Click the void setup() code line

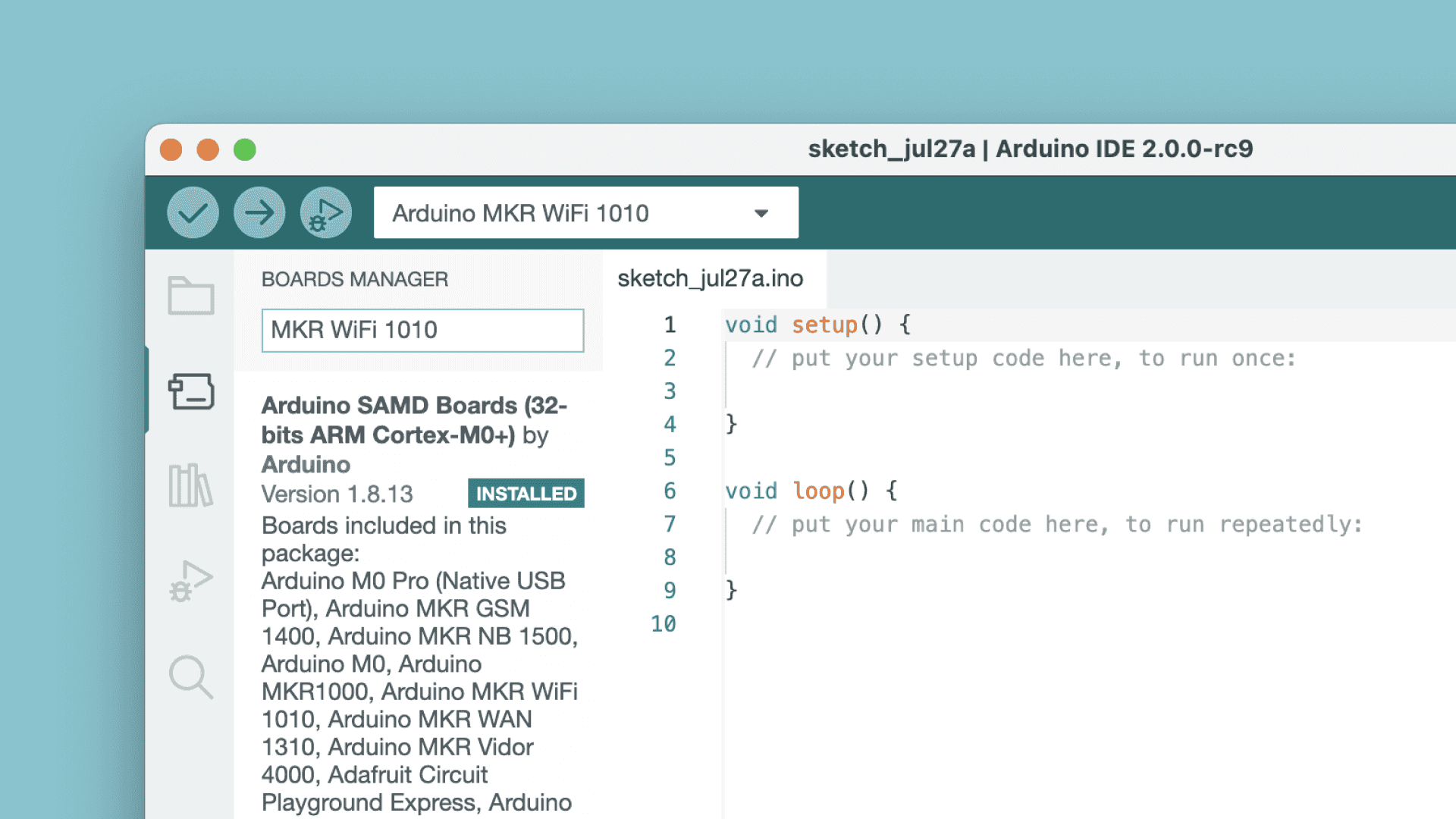[817, 325]
